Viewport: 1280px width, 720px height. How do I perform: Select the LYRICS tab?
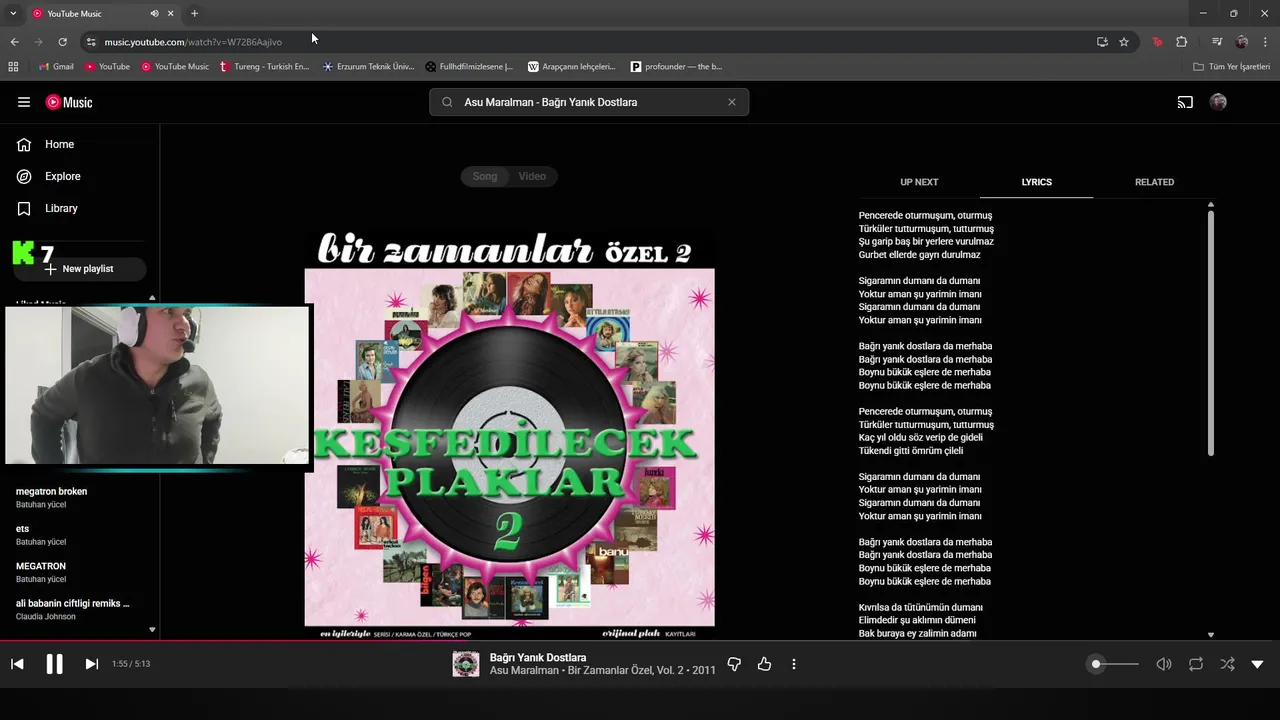pos(1036,182)
